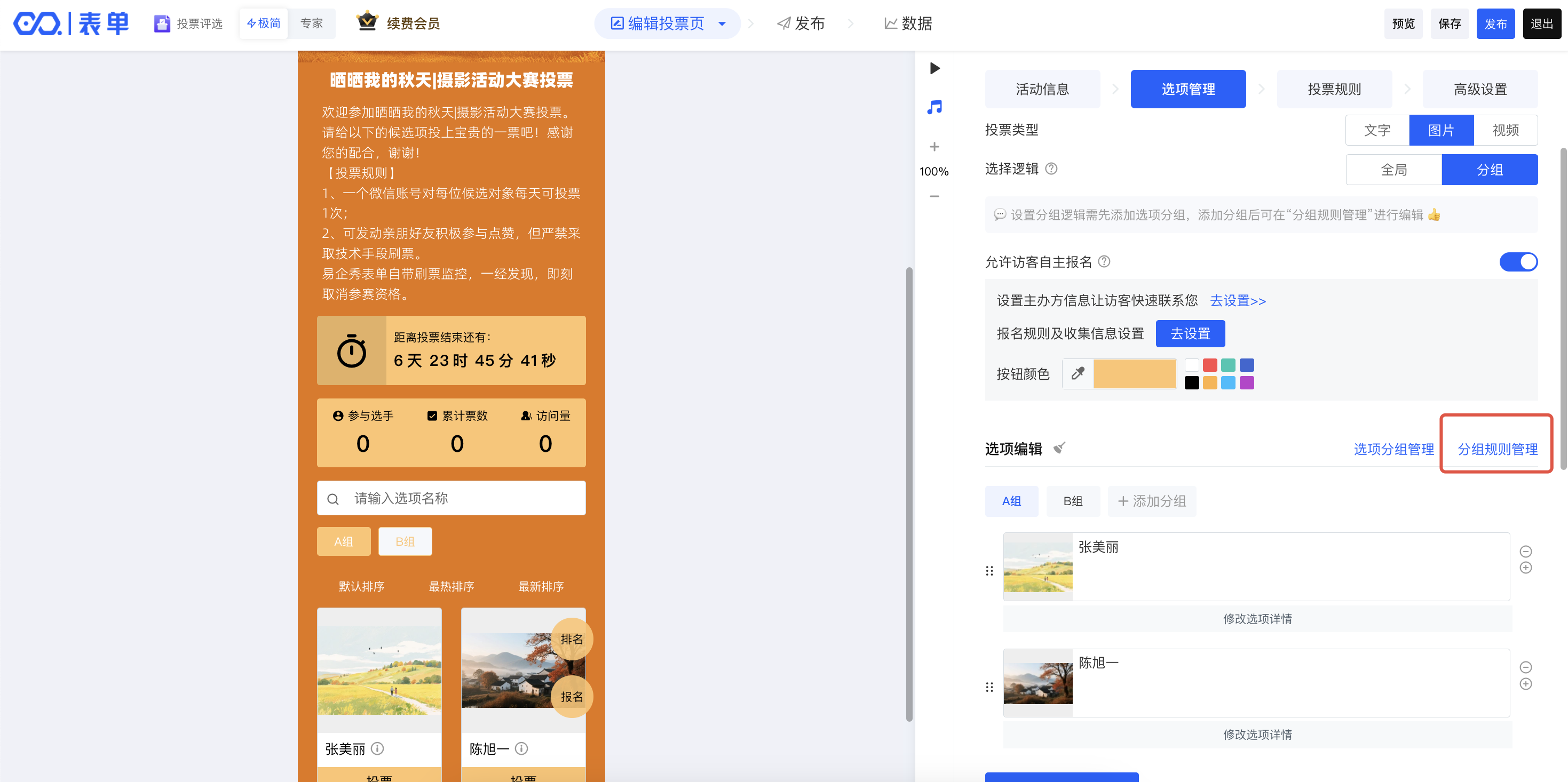Click help icon next to 选择逻辑
Screen dimensions: 1568x782
pos(1051,169)
